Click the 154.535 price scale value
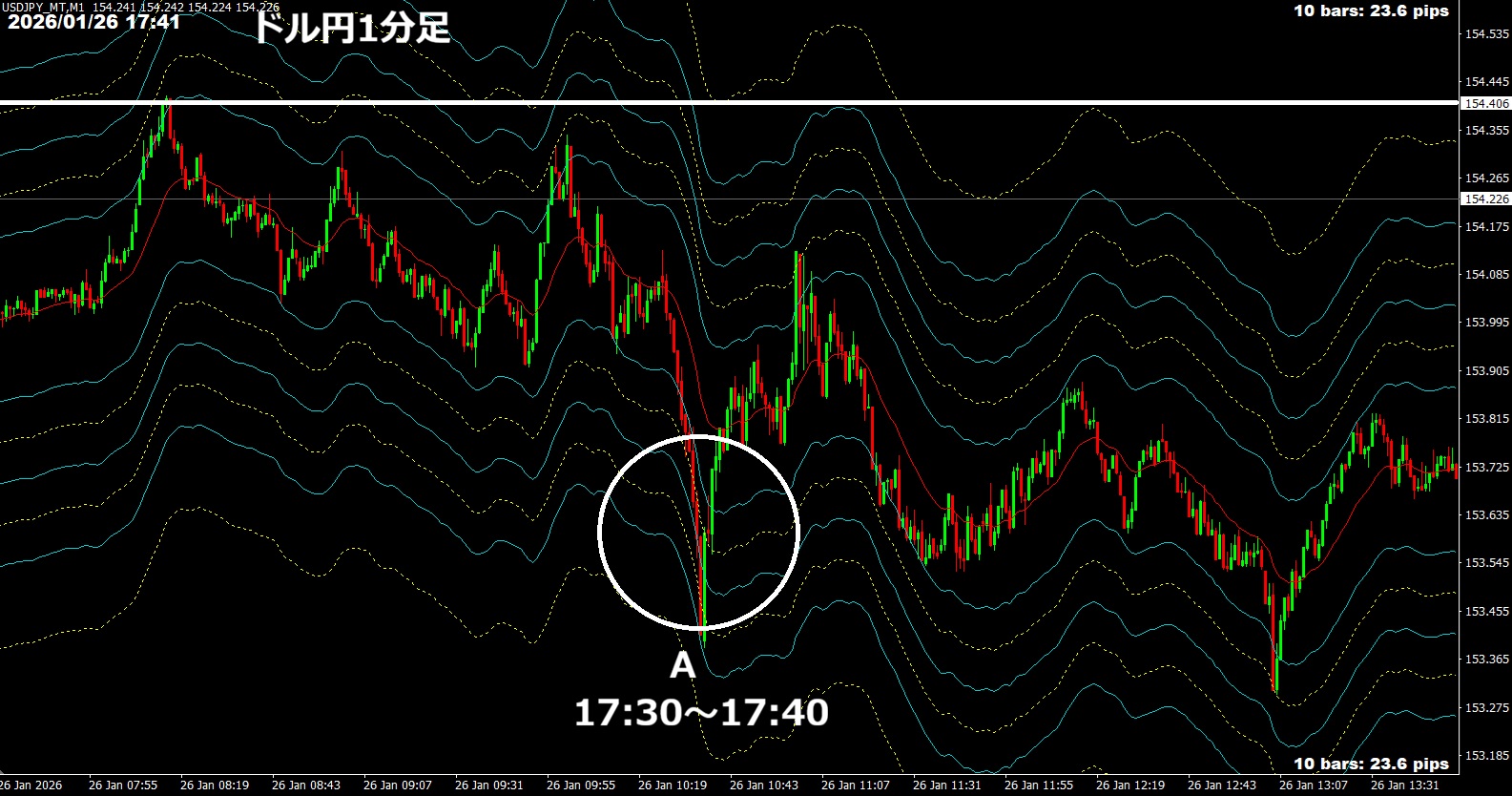The image size is (1512, 796). (x=1485, y=34)
